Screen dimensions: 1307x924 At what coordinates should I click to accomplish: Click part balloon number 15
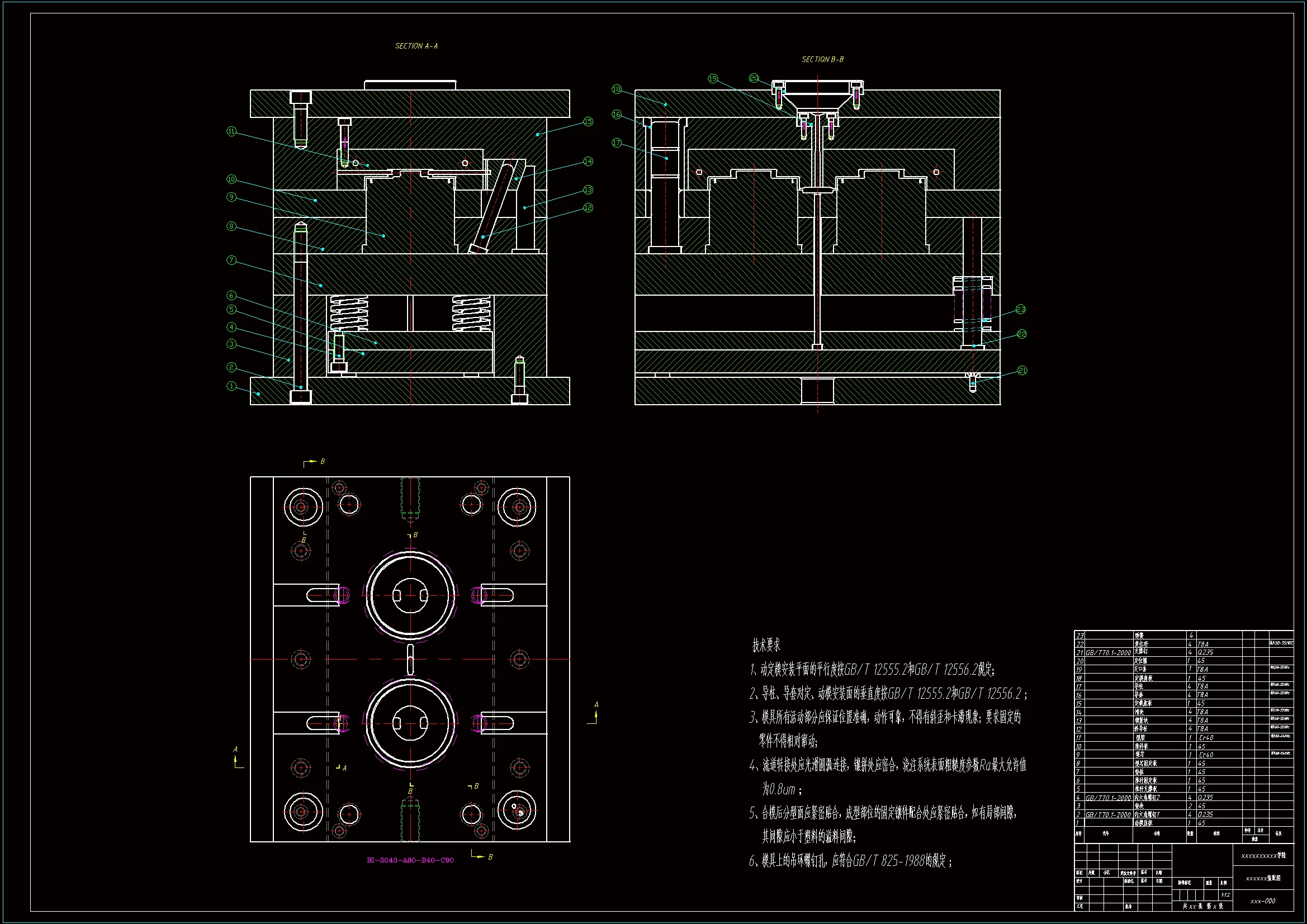coord(588,122)
